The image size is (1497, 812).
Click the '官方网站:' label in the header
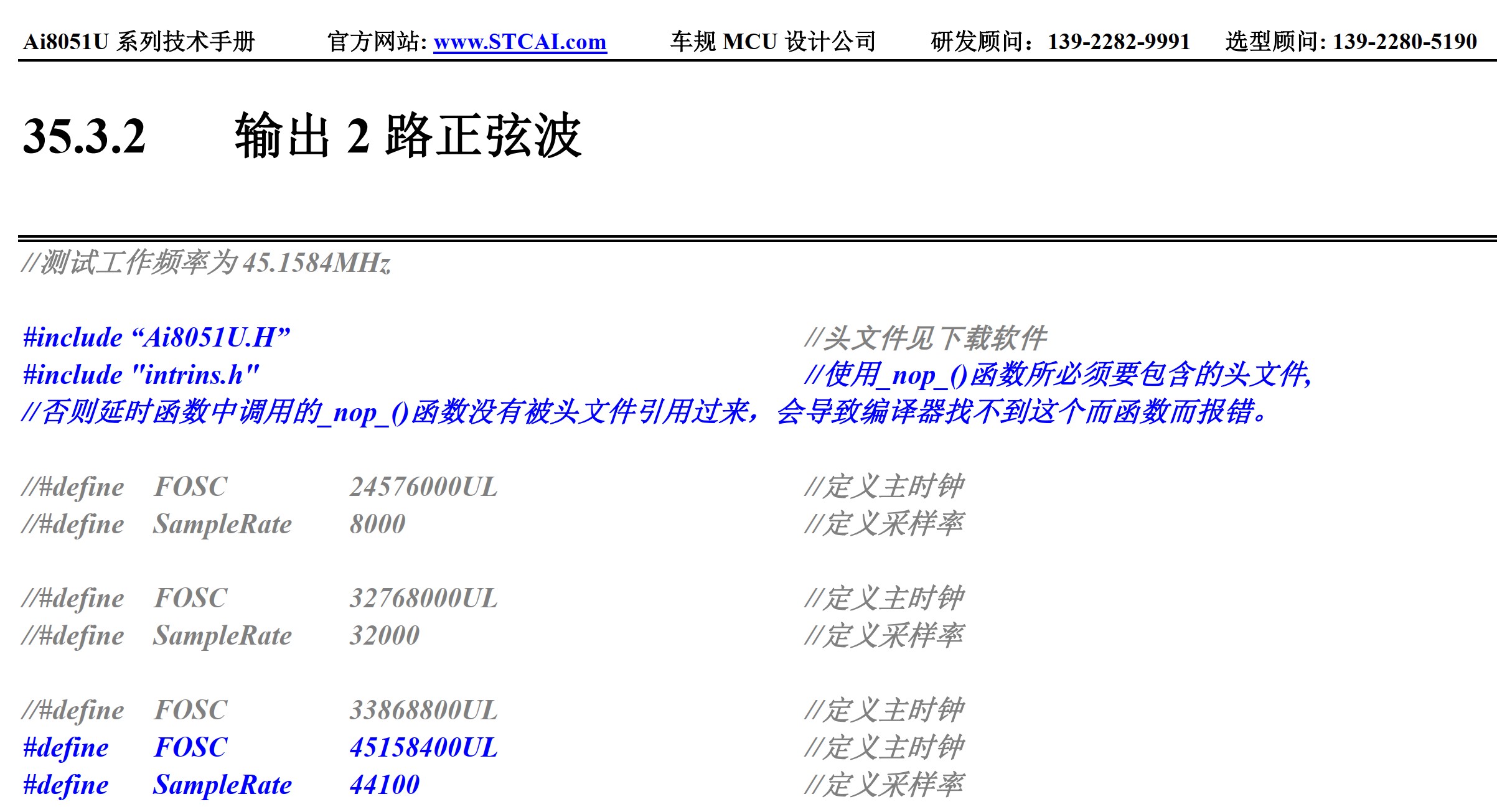[377, 42]
